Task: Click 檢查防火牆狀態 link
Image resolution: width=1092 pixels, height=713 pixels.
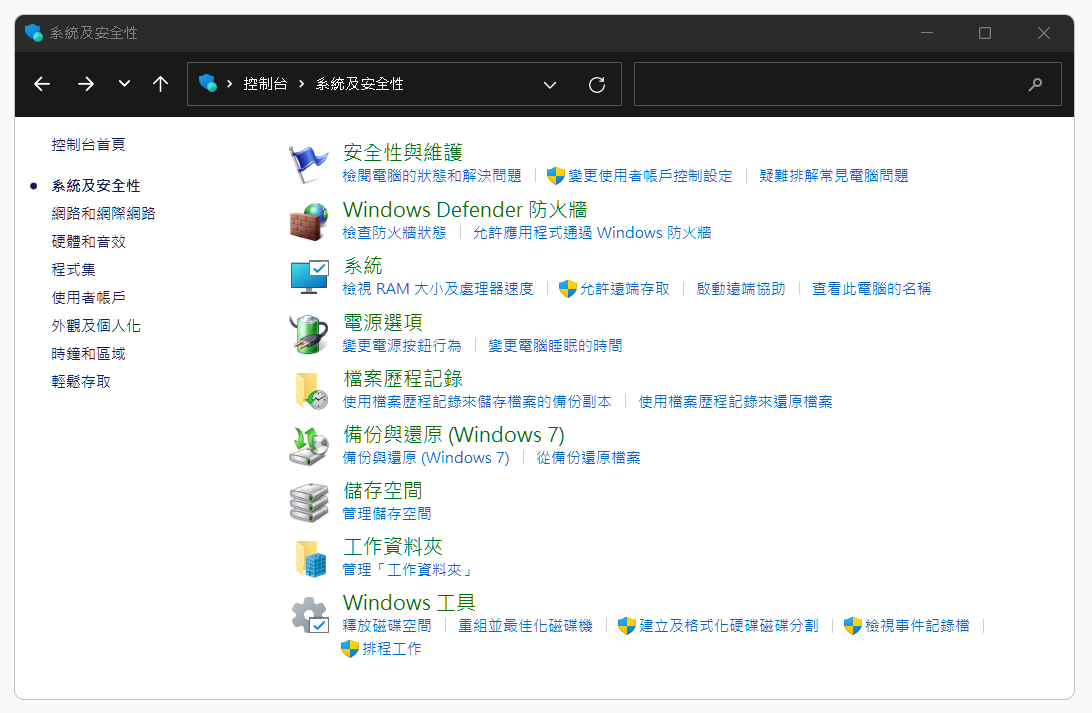Action: pyautogui.click(x=394, y=233)
